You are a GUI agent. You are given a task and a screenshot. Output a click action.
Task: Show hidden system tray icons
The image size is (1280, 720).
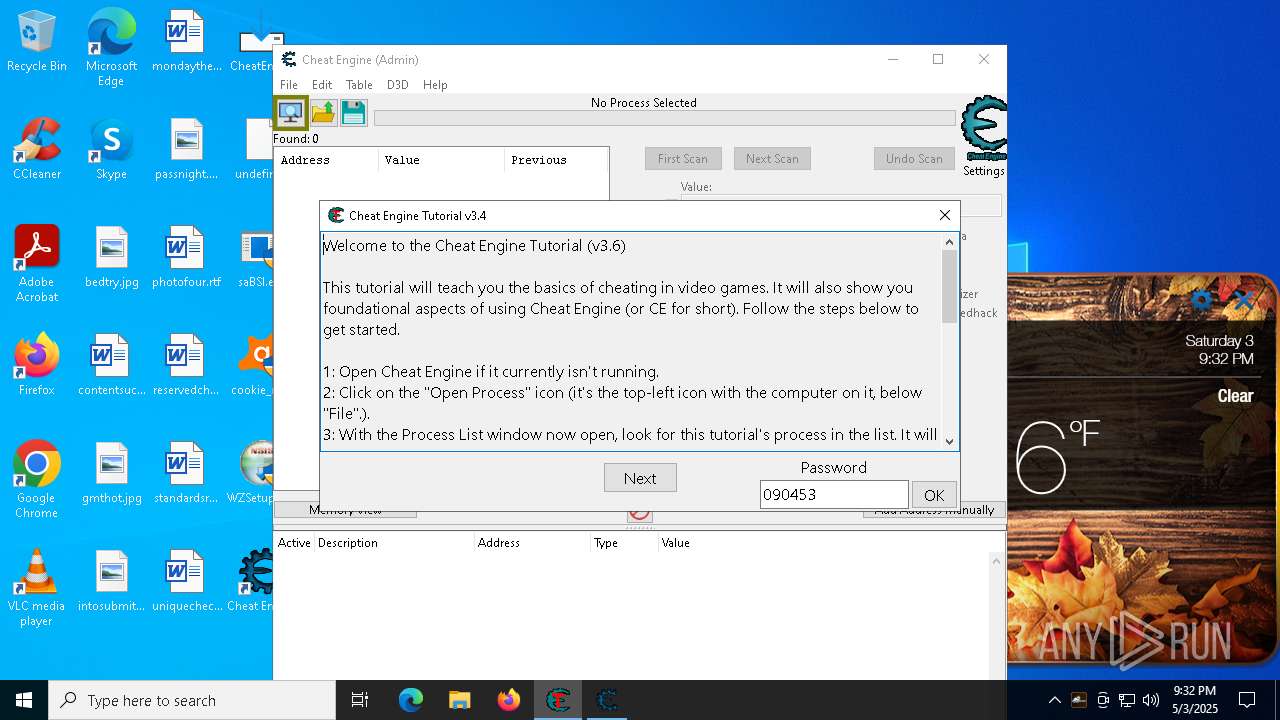point(1054,700)
